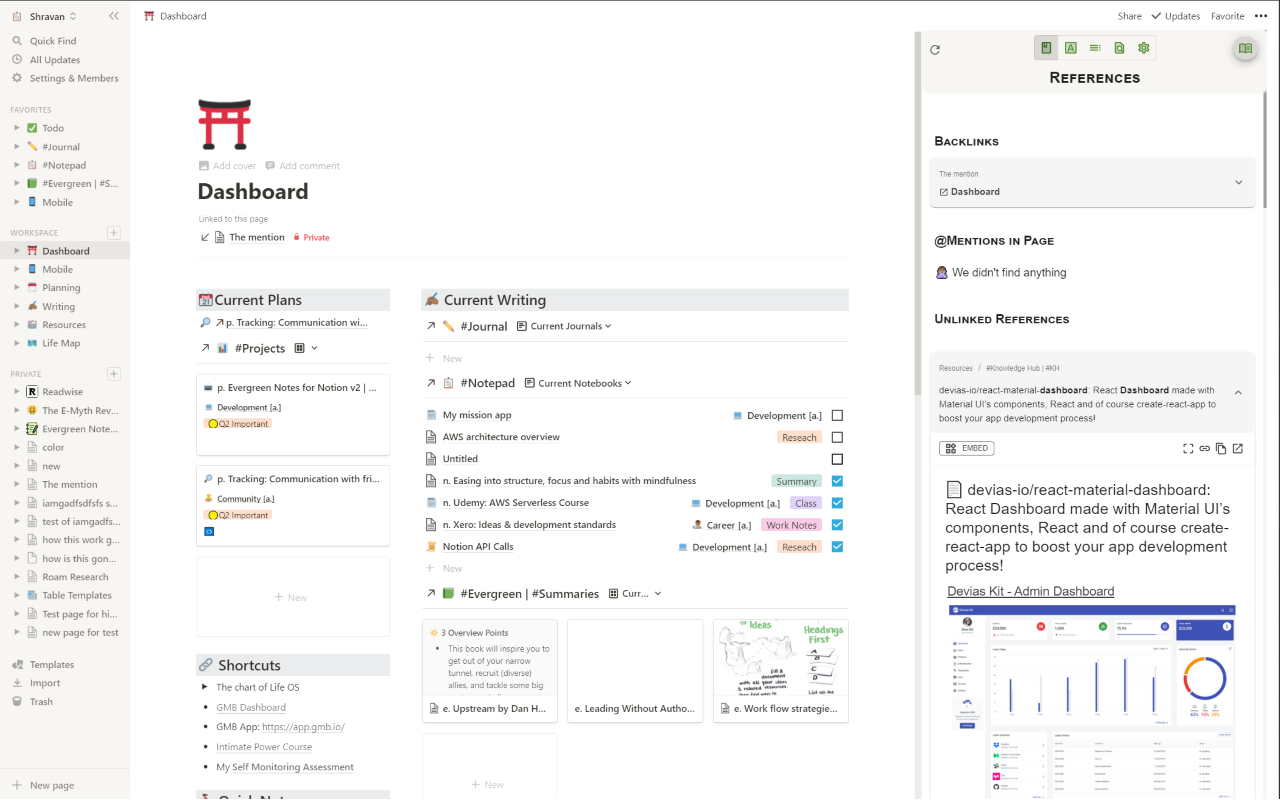
Task: Click Share in the top bar
Action: [x=1130, y=16]
